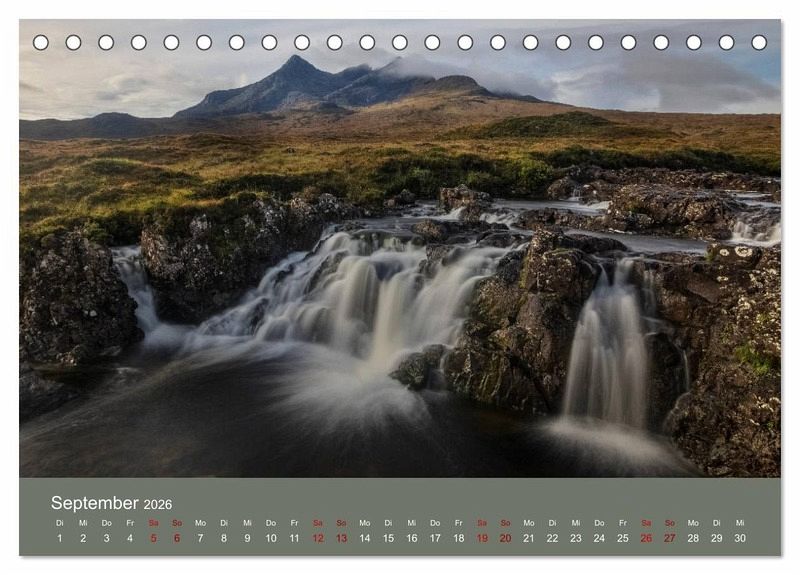Click the 2026 year label
The height and width of the screenshot is (575, 800).
(x=158, y=504)
